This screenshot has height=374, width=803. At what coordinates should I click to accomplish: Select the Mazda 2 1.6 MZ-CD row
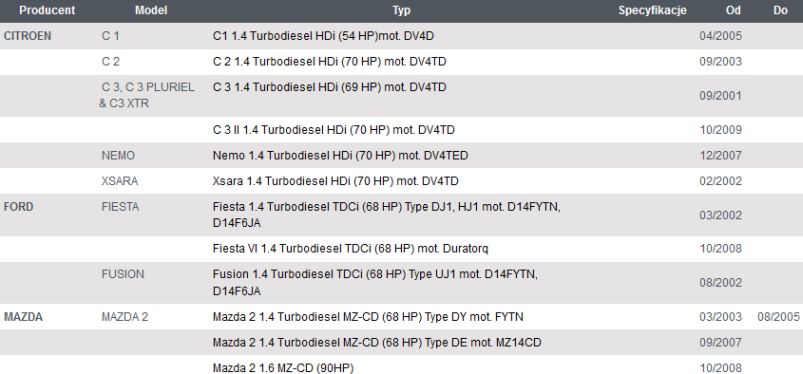tap(402, 368)
